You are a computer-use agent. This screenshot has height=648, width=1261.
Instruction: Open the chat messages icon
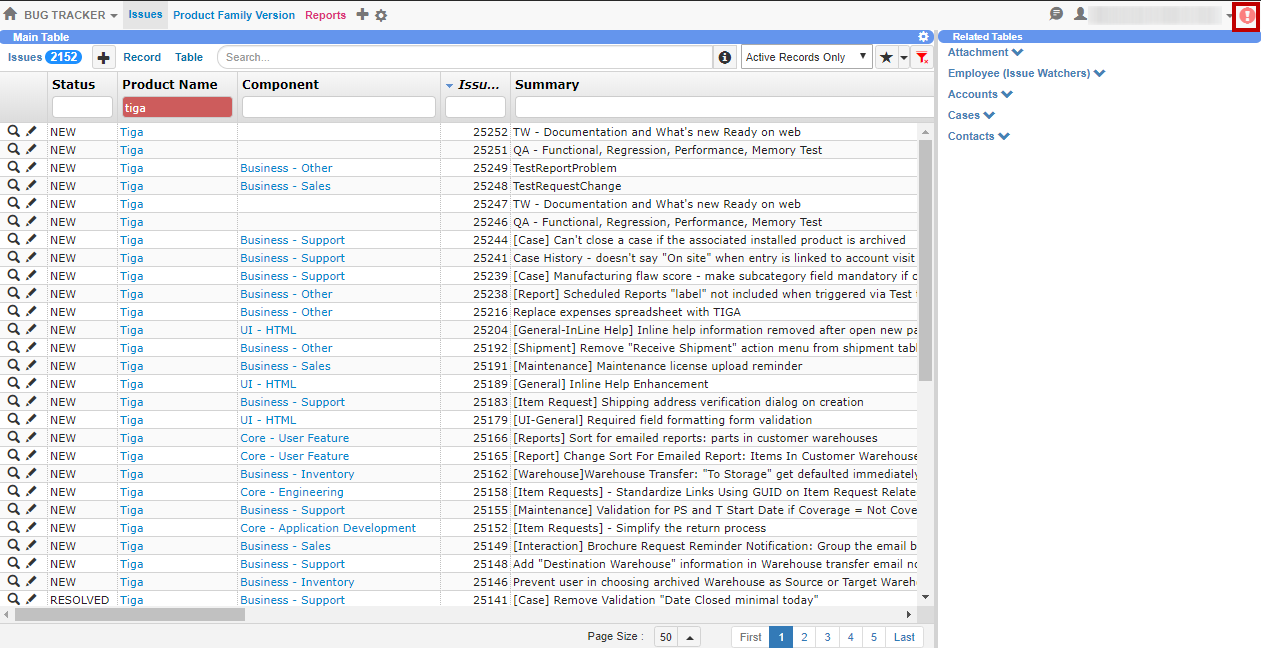[x=1056, y=14]
